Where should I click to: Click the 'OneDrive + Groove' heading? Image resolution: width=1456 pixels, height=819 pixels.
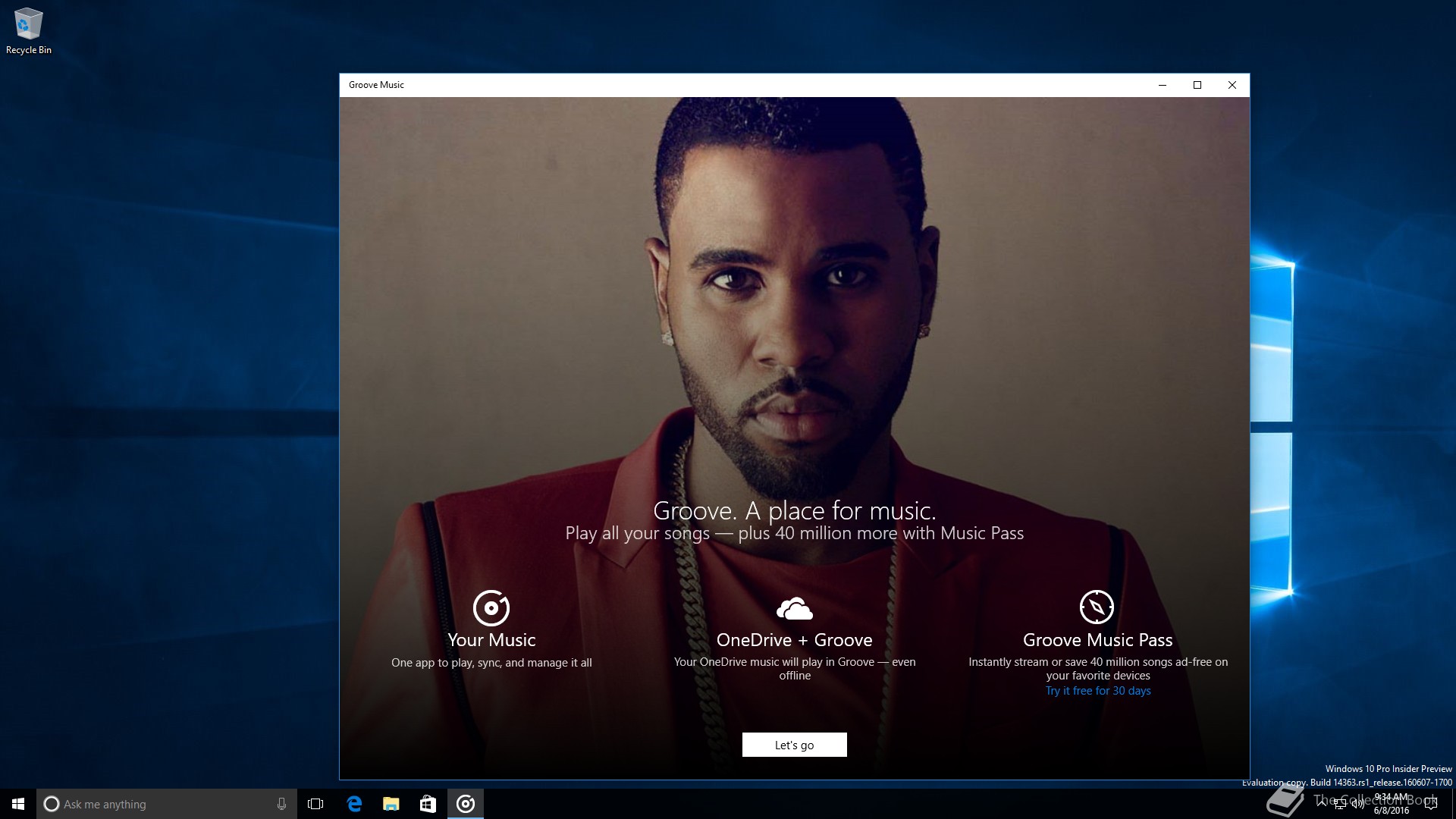794,640
